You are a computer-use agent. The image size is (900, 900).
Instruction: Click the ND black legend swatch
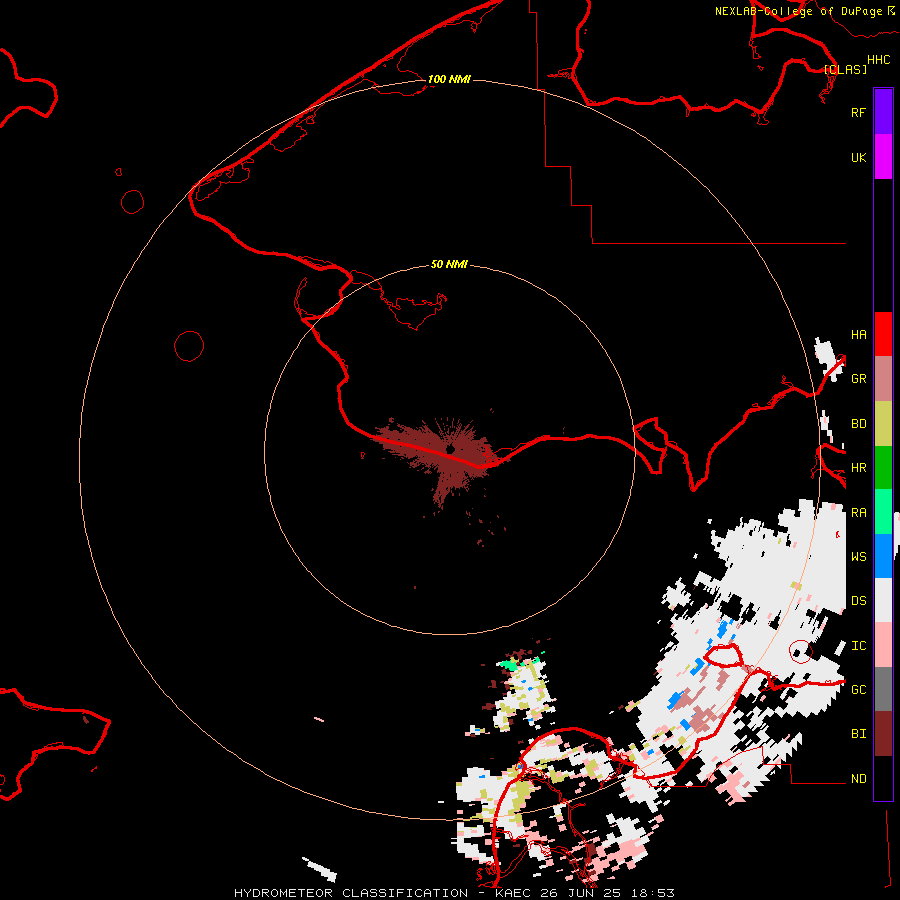click(x=883, y=778)
